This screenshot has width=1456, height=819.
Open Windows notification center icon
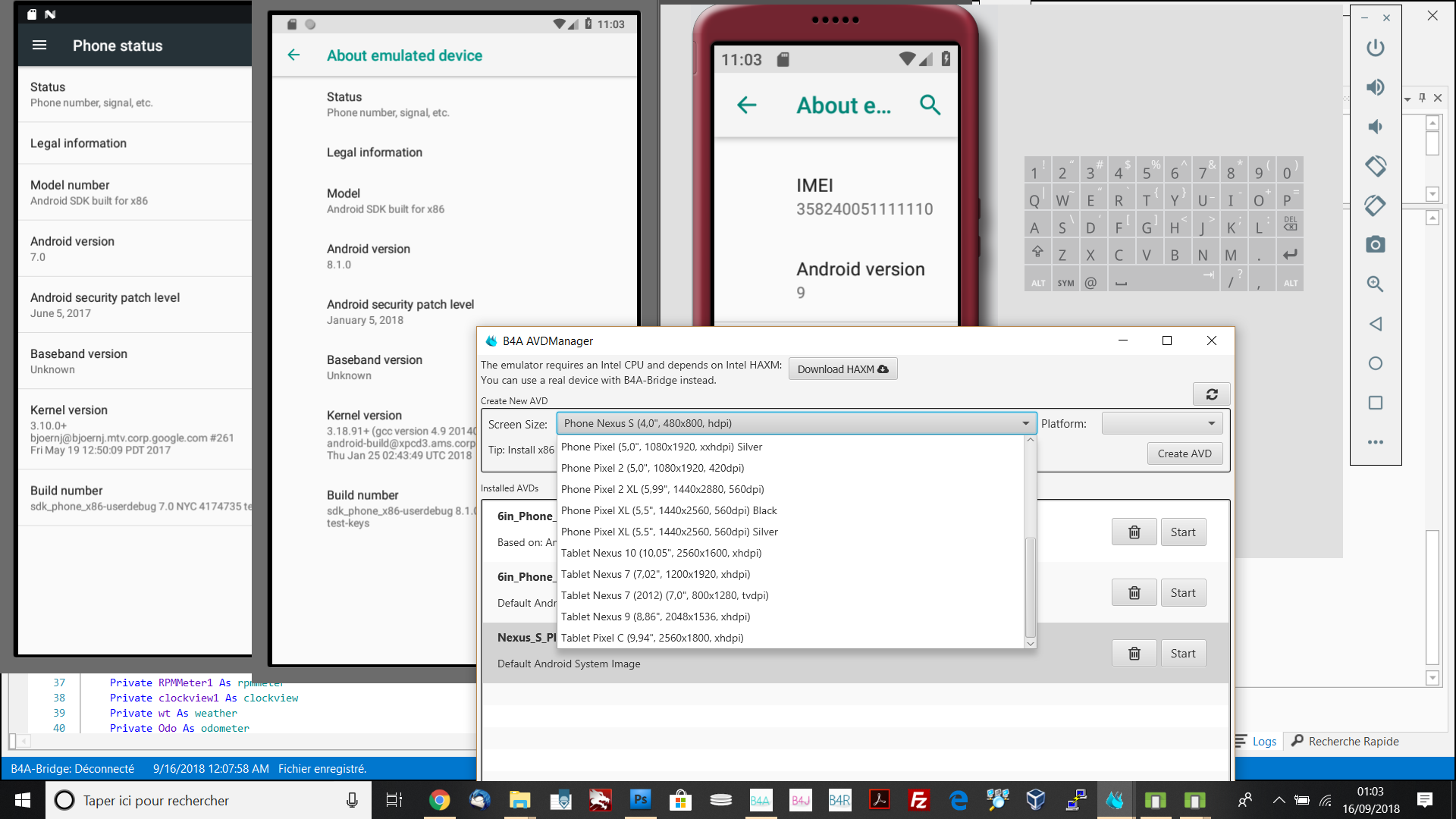1425,800
